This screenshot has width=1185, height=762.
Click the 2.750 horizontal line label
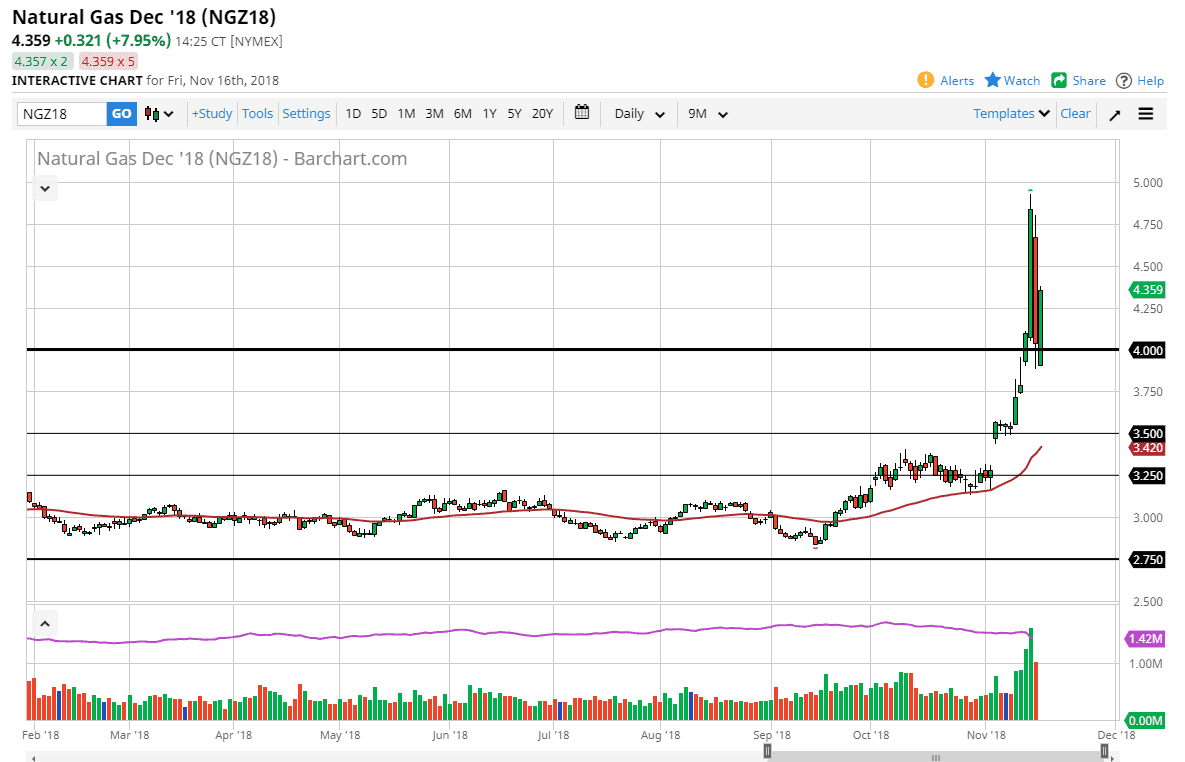point(1147,559)
